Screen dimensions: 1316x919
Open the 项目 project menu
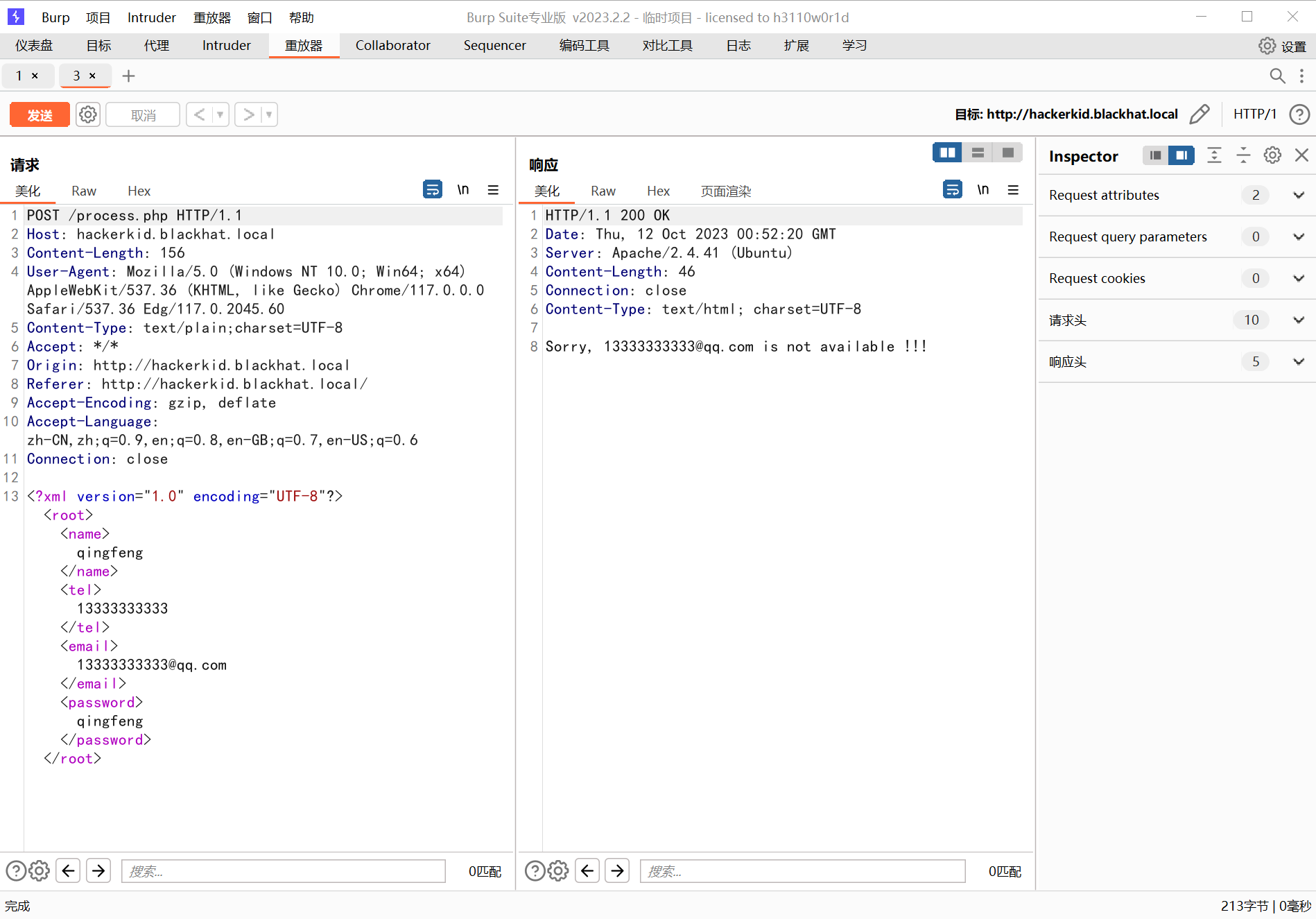98,17
